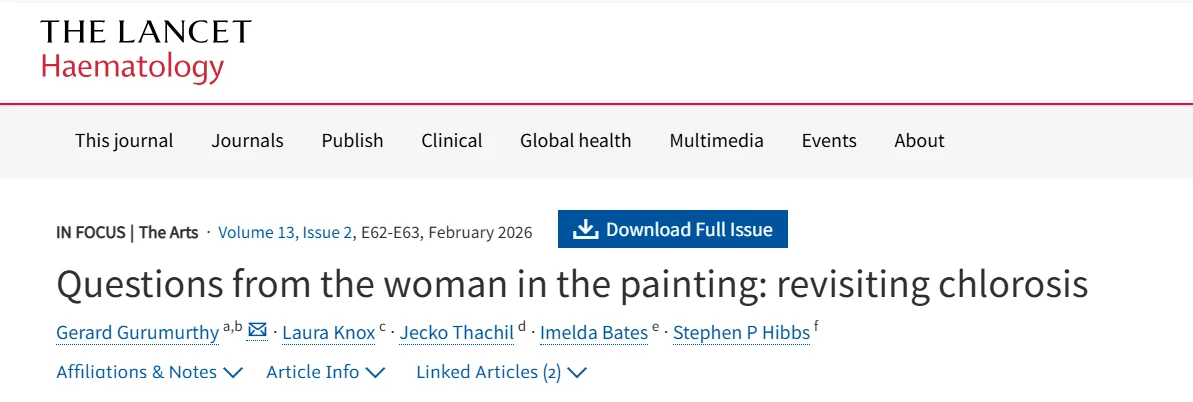This screenshot has width=1193, height=402.
Task: Expand Linked Articles (2) dropdown
Action: click(501, 372)
